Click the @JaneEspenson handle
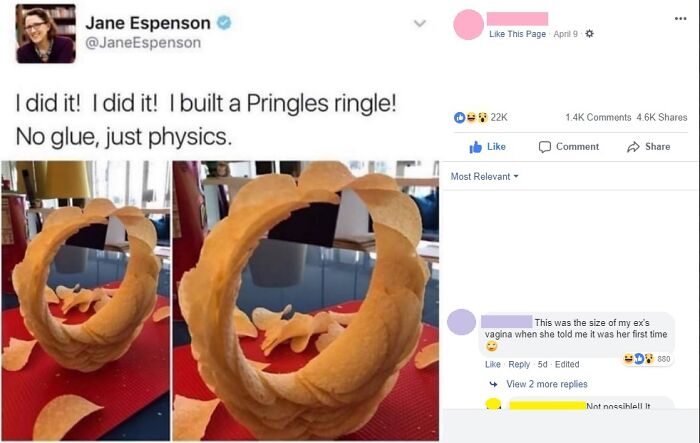700x443 pixels. pos(143,43)
